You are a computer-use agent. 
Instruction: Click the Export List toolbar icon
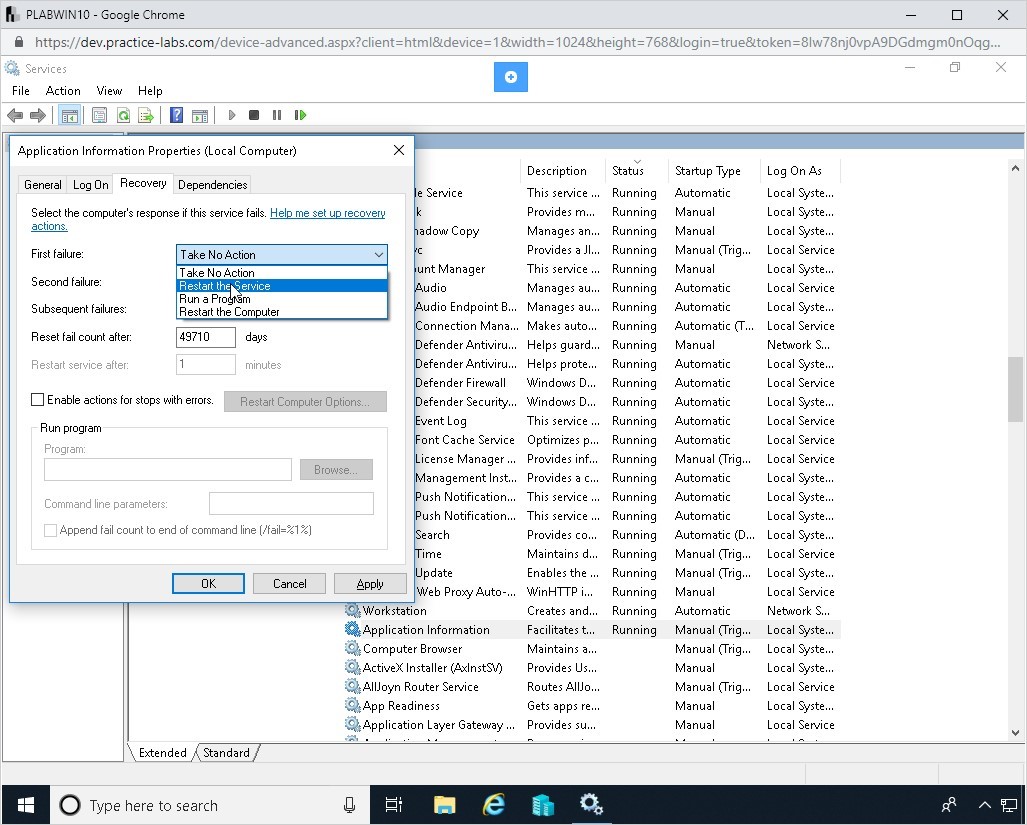[x=146, y=115]
